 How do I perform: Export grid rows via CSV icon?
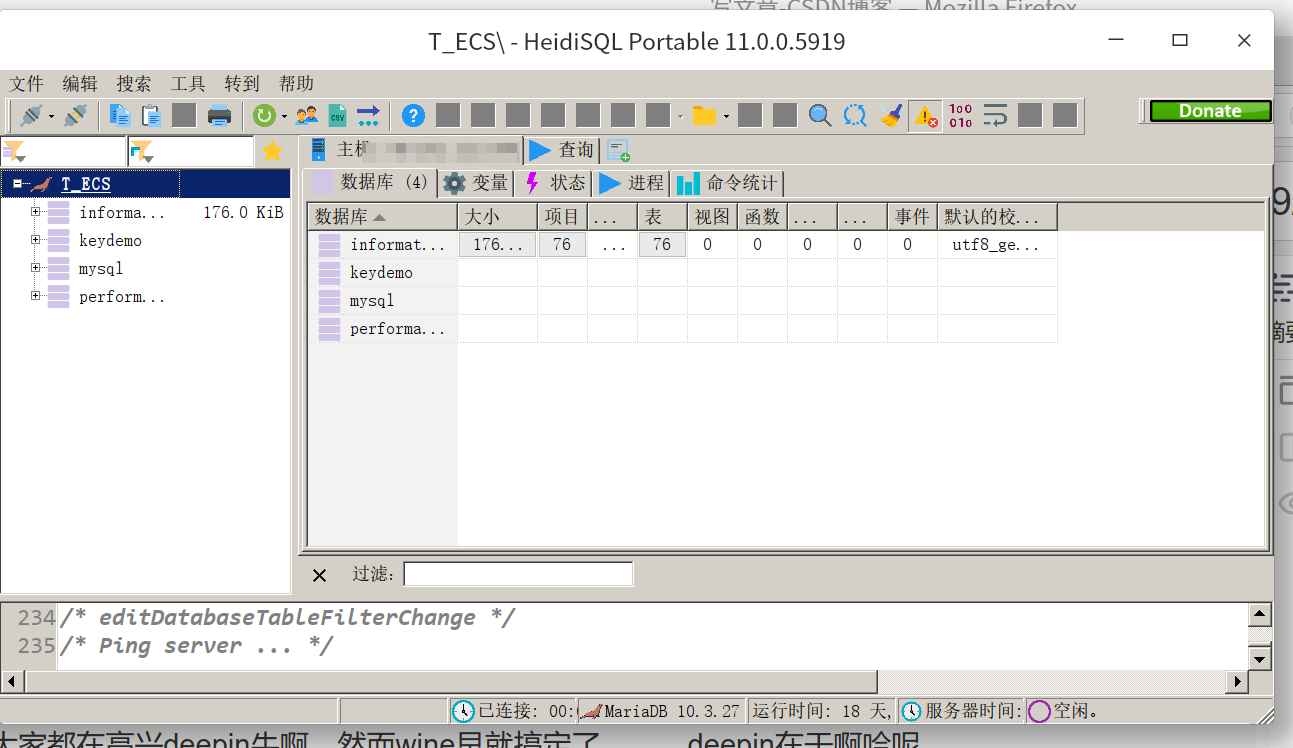pyautogui.click(x=338, y=115)
